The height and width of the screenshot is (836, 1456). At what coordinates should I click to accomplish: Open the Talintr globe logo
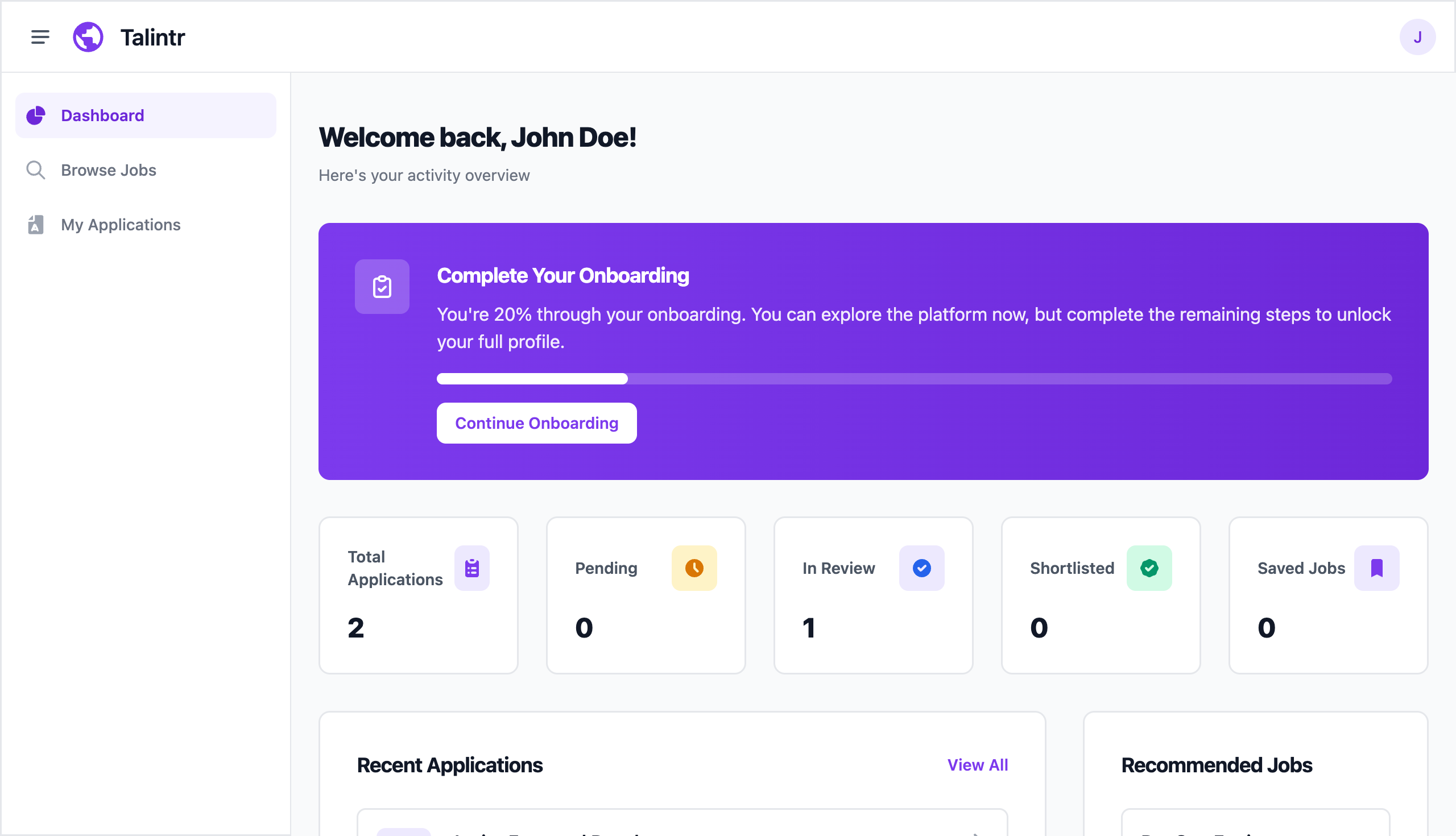coord(87,37)
